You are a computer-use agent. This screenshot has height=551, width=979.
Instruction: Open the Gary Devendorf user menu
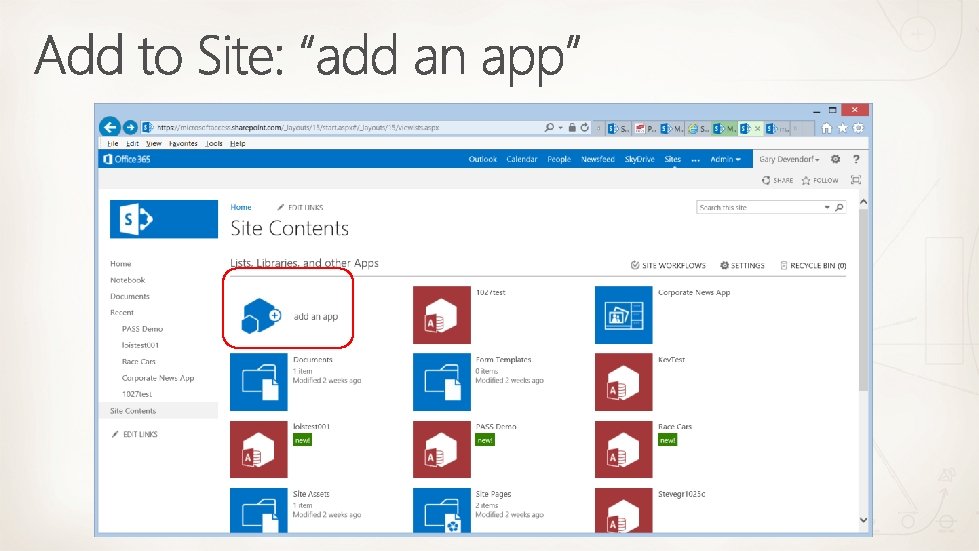click(x=789, y=159)
